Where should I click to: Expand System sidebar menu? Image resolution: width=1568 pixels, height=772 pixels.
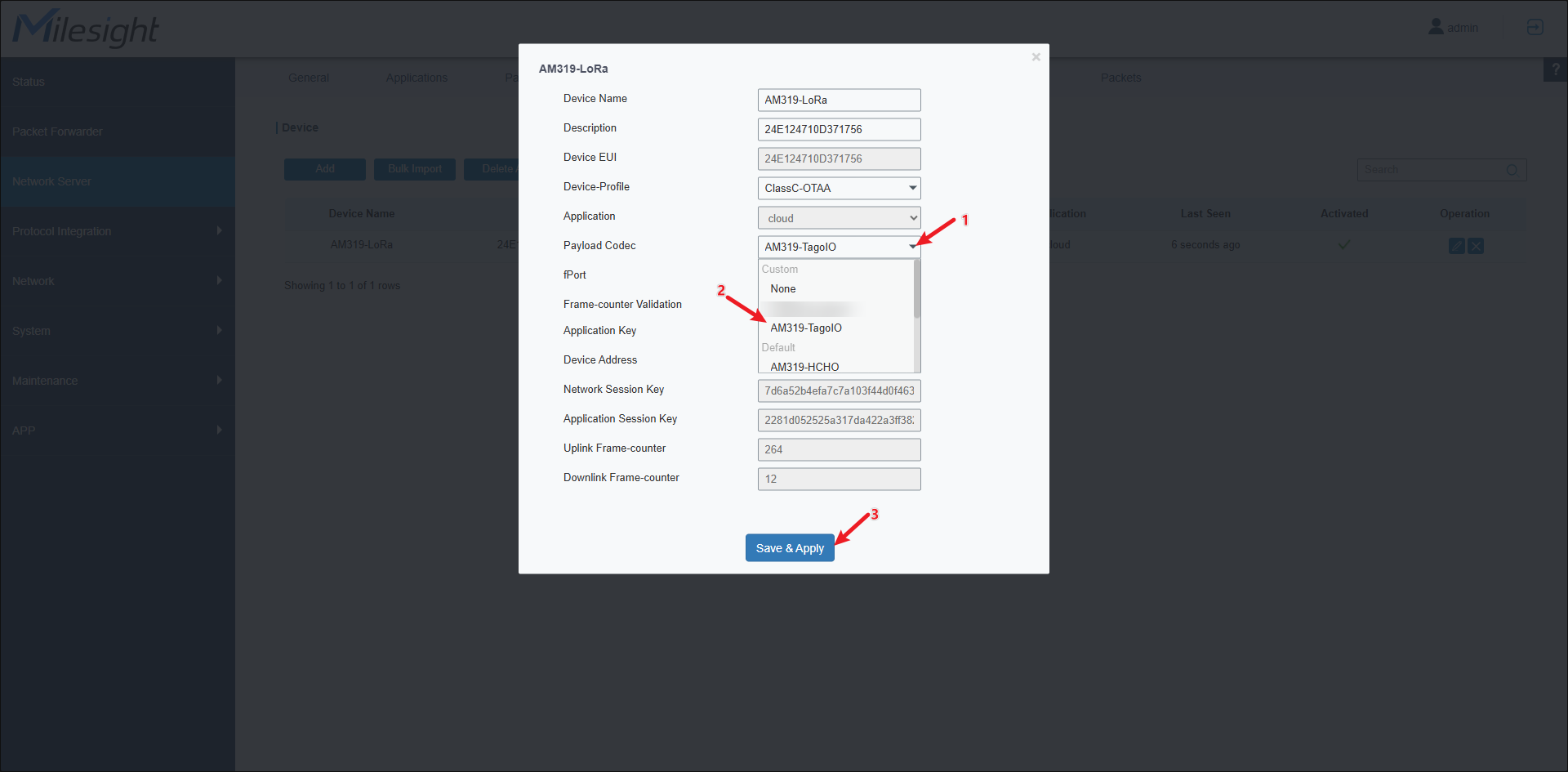118,331
